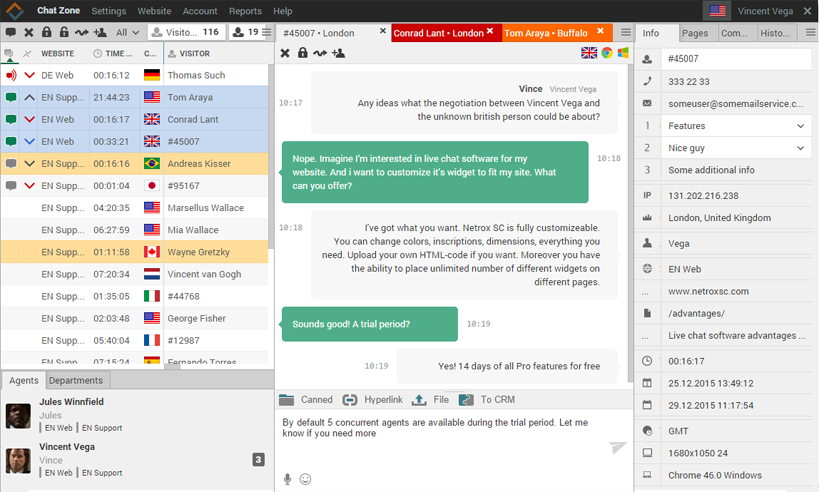
Task: Click the add agent icon in visitor toolbar
Action: pos(100,32)
